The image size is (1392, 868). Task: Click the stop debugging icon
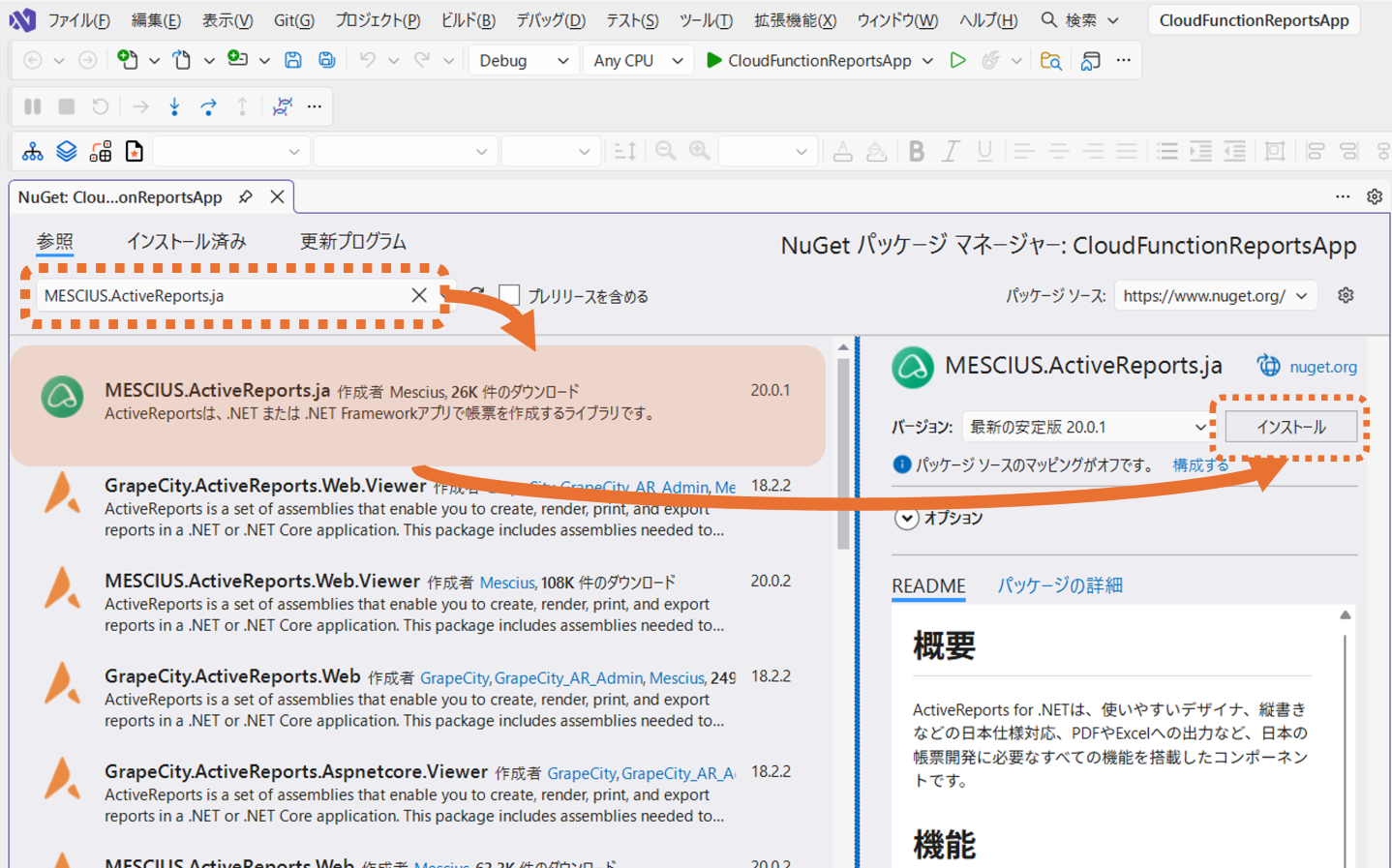click(x=67, y=106)
